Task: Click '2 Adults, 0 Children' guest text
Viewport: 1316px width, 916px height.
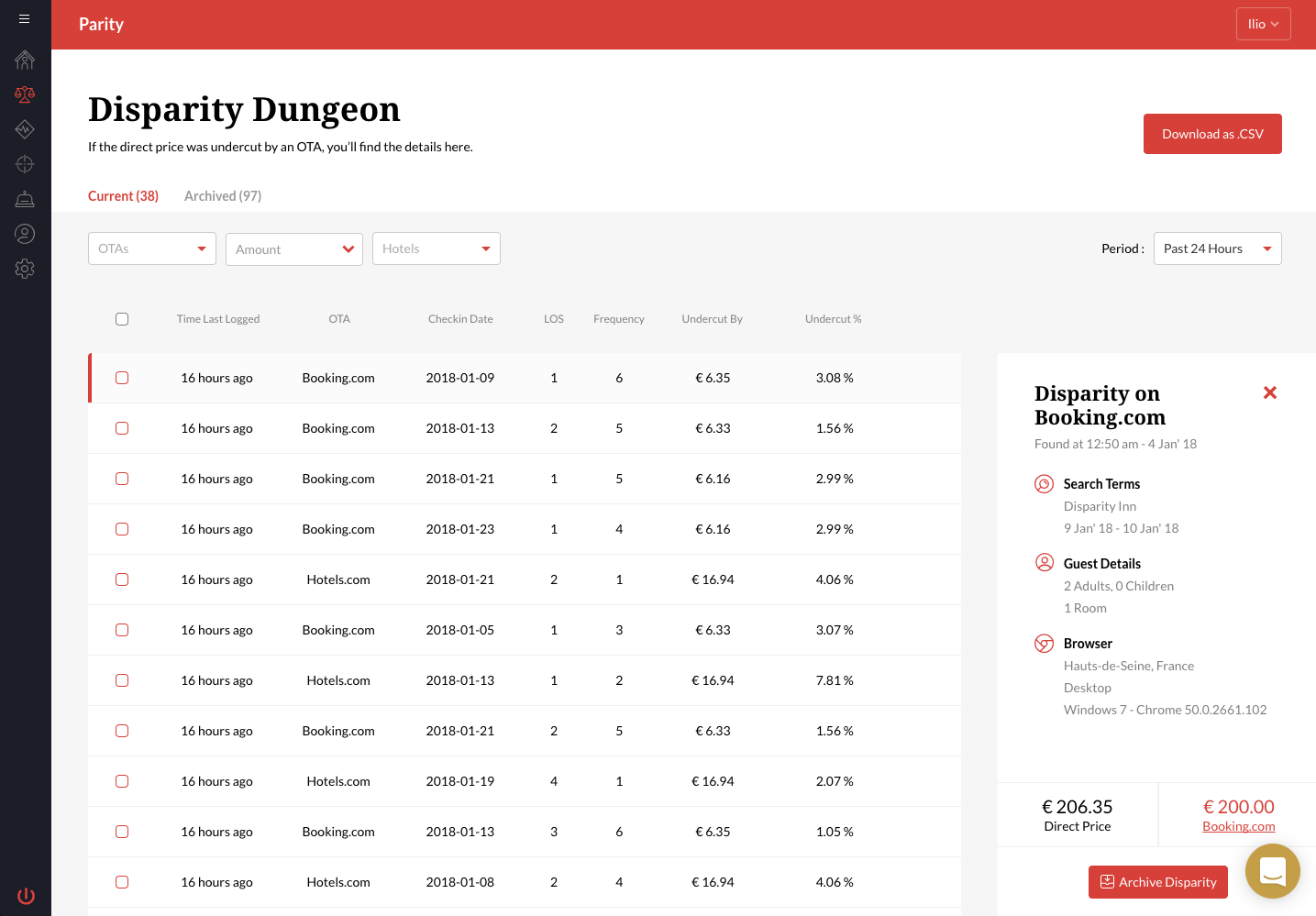Action: (1119, 586)
